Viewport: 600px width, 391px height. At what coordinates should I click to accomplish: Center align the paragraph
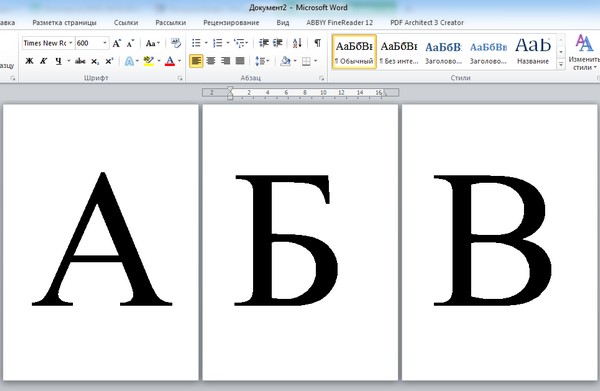point(211,61)
